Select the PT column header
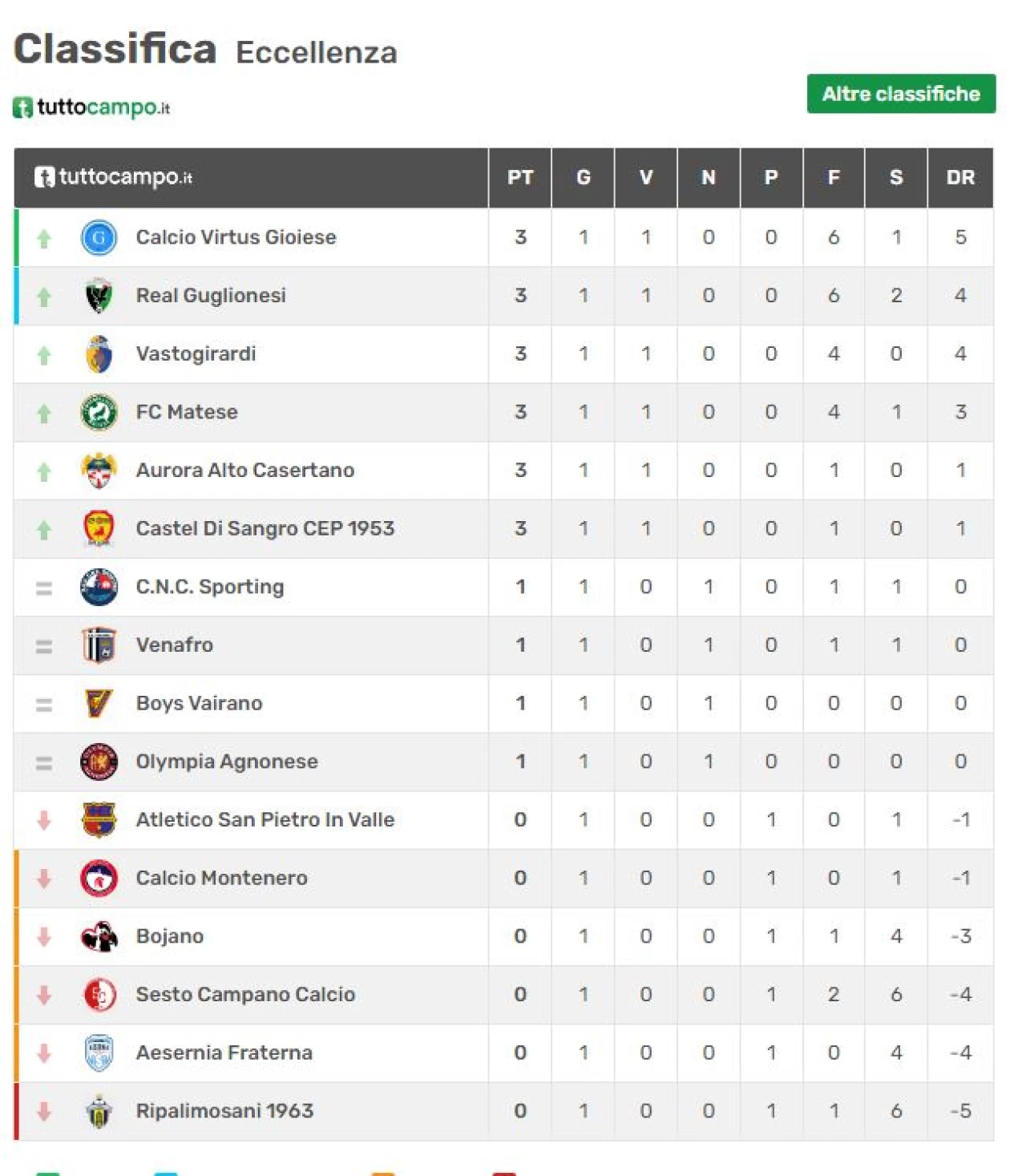Screen dimensions: 1026x1176 point(520,178)
